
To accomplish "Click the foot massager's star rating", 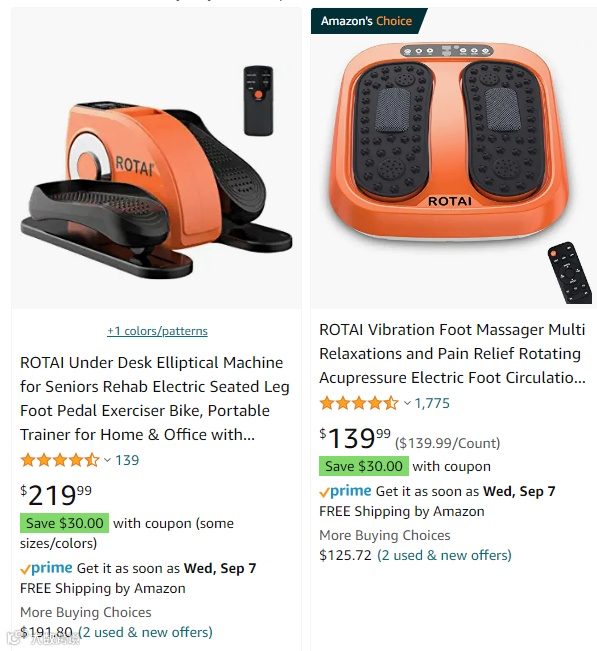I will click(359, 403).
